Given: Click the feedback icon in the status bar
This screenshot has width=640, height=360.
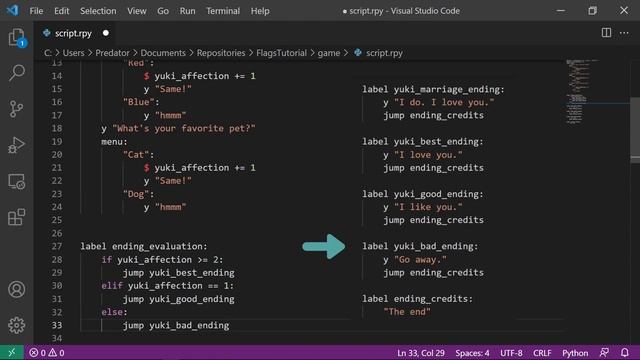Looking at the screenshot, I should 604,353.
